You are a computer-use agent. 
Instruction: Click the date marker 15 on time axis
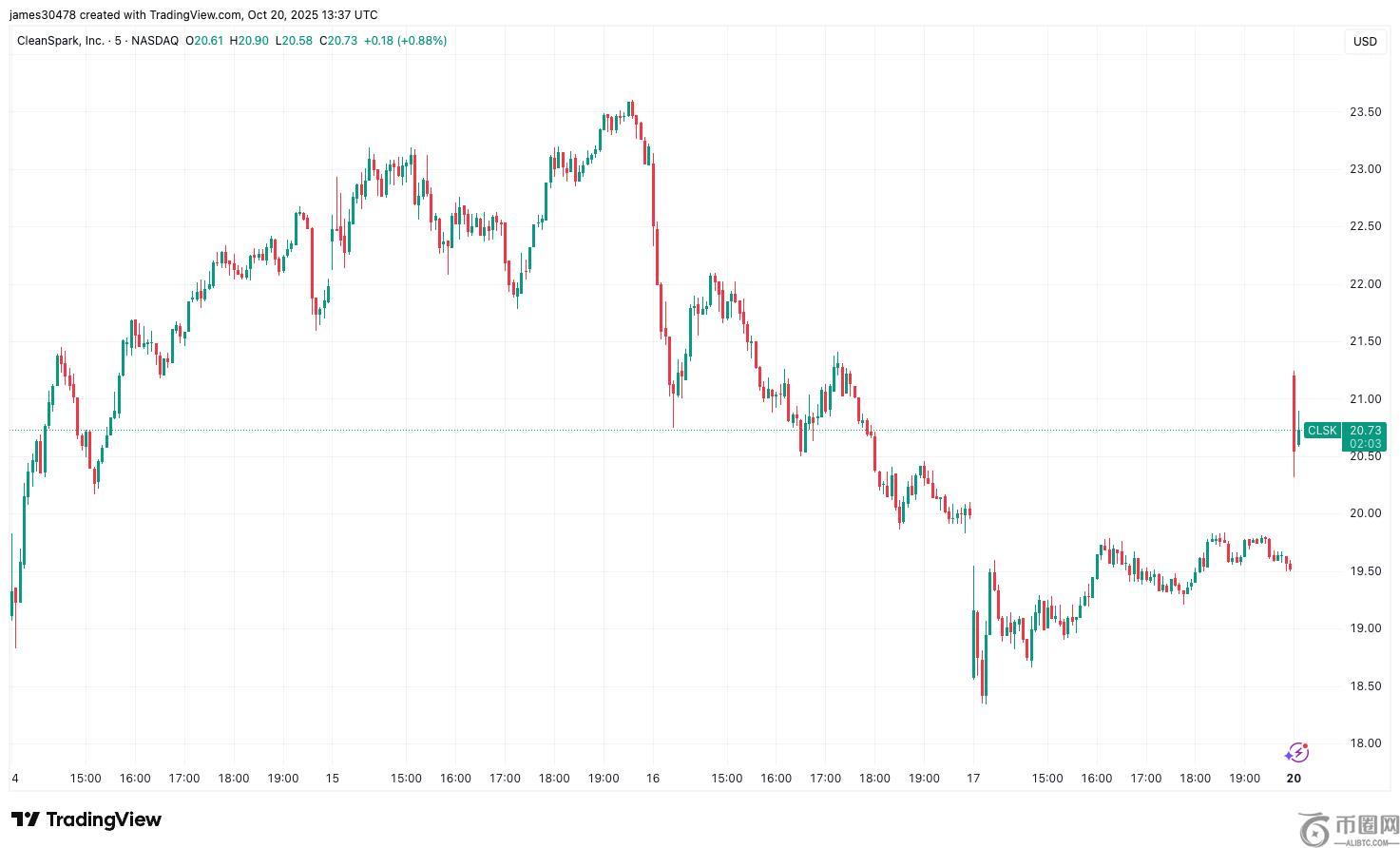[332, 778]
